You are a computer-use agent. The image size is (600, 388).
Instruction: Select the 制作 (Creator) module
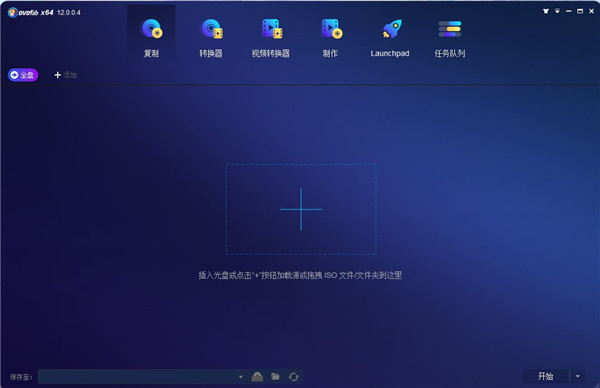point(330,38)
